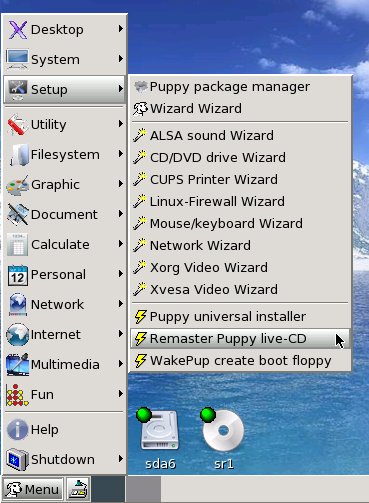Open Linux-Firewall Wizard
Viewport: 369px width, 503px height.
(x=240, y=202)
